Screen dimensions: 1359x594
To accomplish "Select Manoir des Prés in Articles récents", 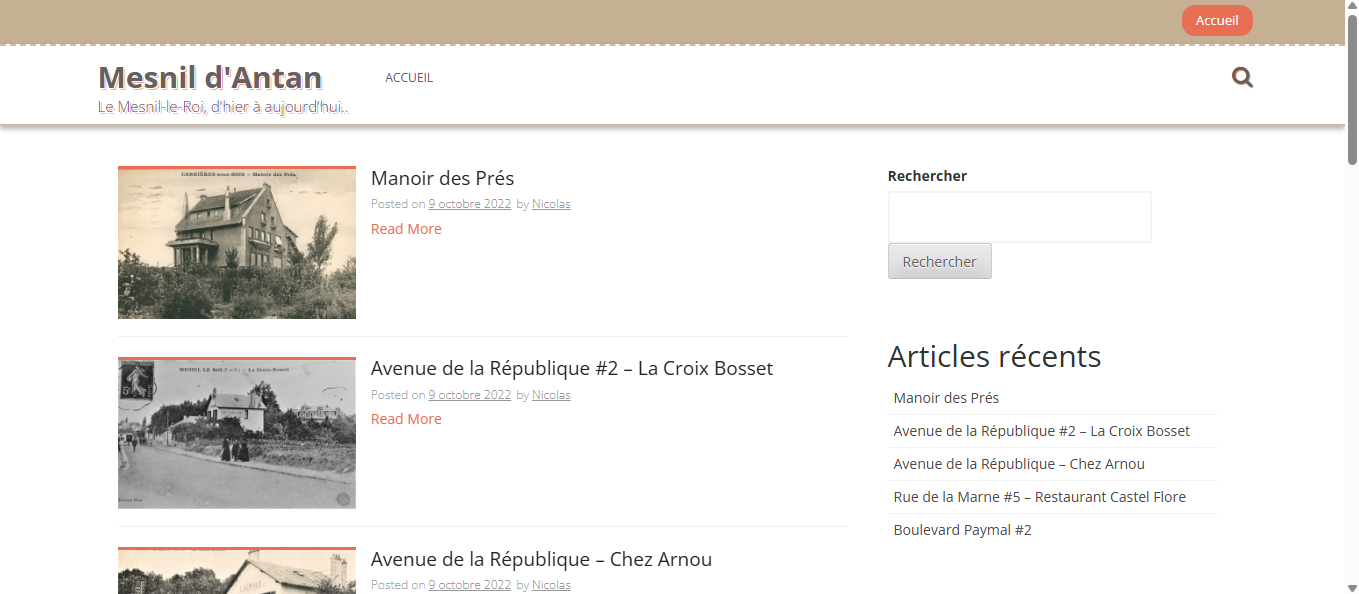I will (x=946, y=397).
